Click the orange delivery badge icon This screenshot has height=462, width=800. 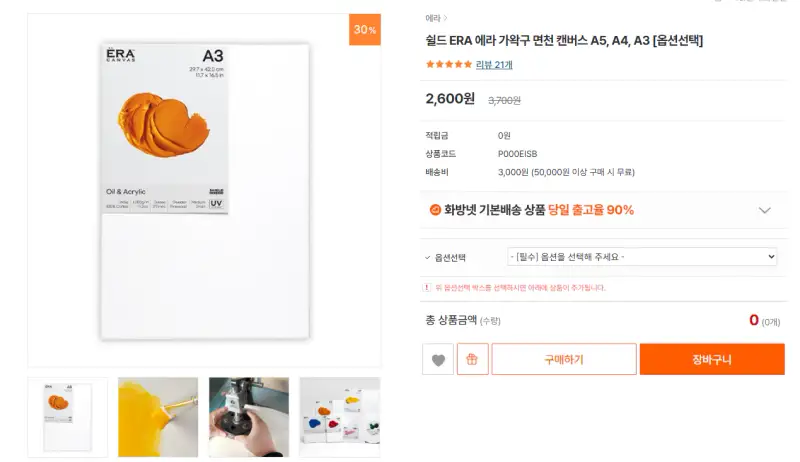tap(435, 210)
